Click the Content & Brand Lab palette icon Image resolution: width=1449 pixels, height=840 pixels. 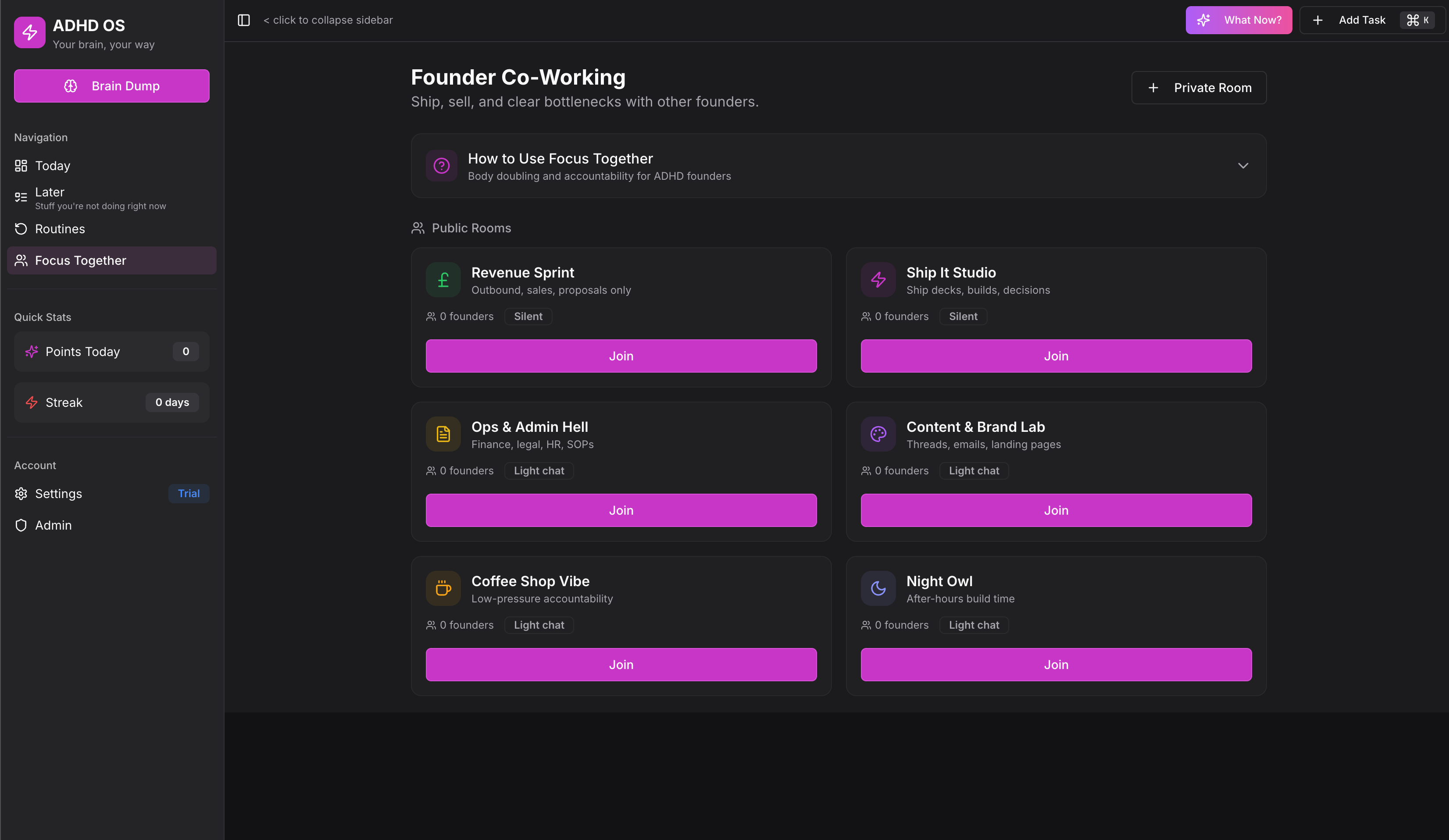tap(878, 434)
